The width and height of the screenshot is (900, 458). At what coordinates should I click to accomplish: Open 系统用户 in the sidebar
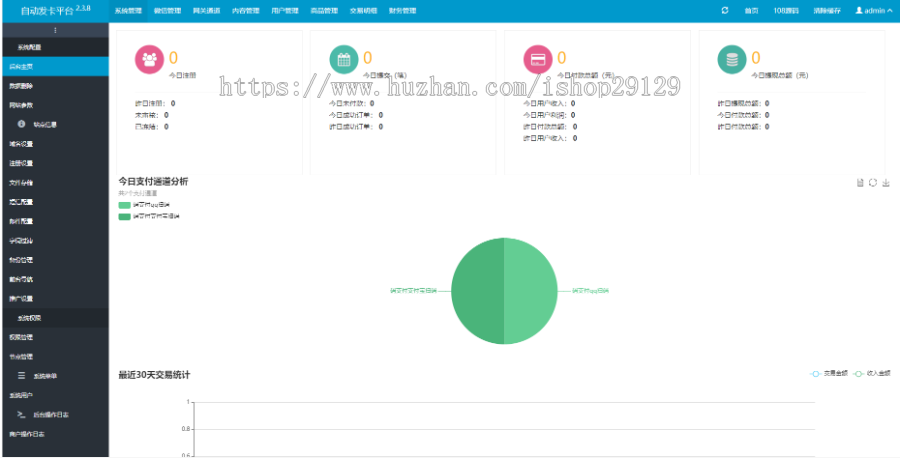coord(55,395)
